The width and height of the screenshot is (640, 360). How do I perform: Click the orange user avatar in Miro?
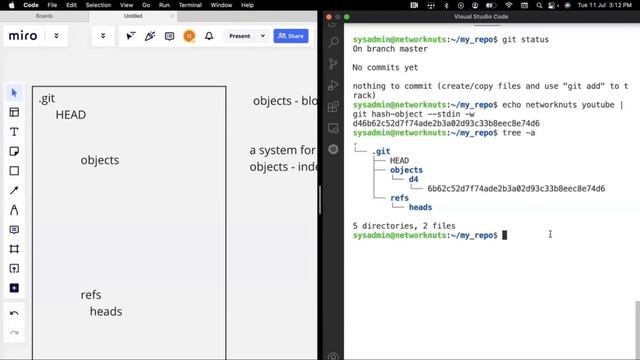pyautogui.click(x=189, y=36)
